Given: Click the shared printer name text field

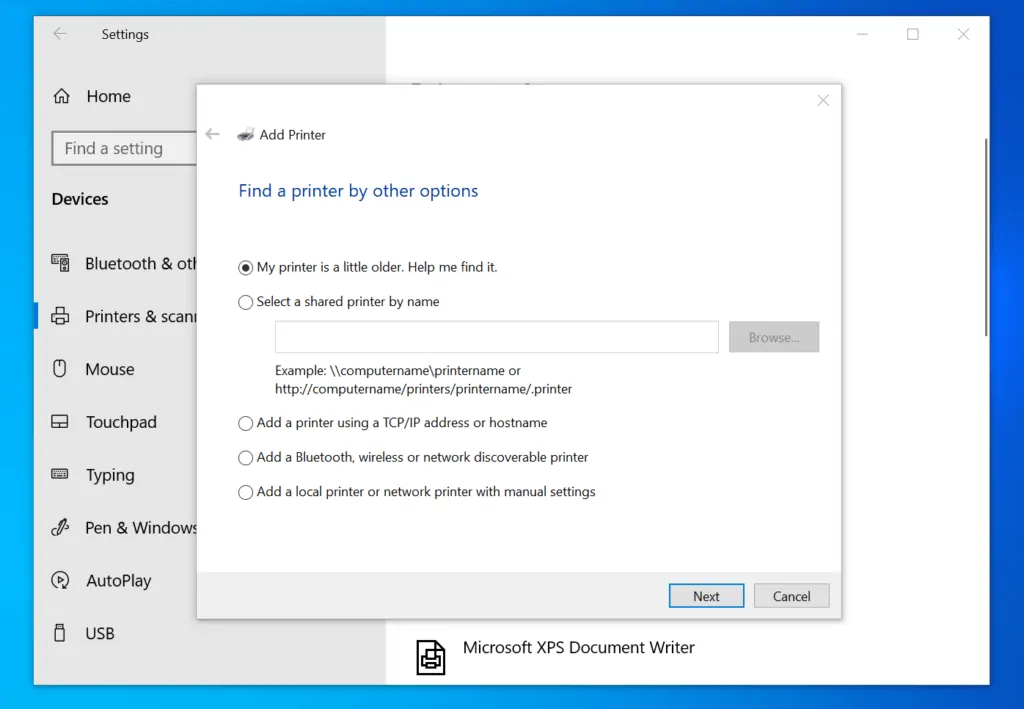Looking at the screenshot, I should [x=496, y=337].
